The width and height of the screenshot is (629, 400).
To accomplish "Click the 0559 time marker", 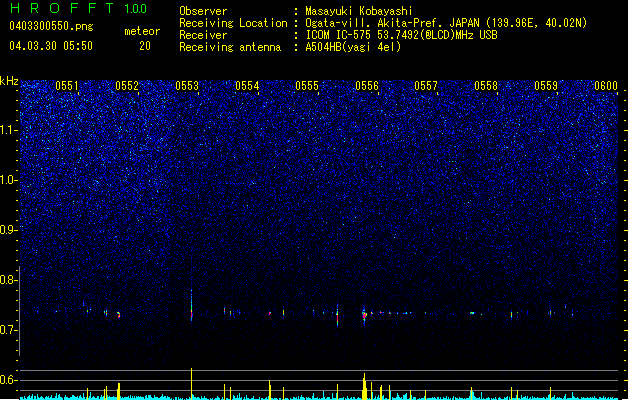I will (x=546, y=86).
